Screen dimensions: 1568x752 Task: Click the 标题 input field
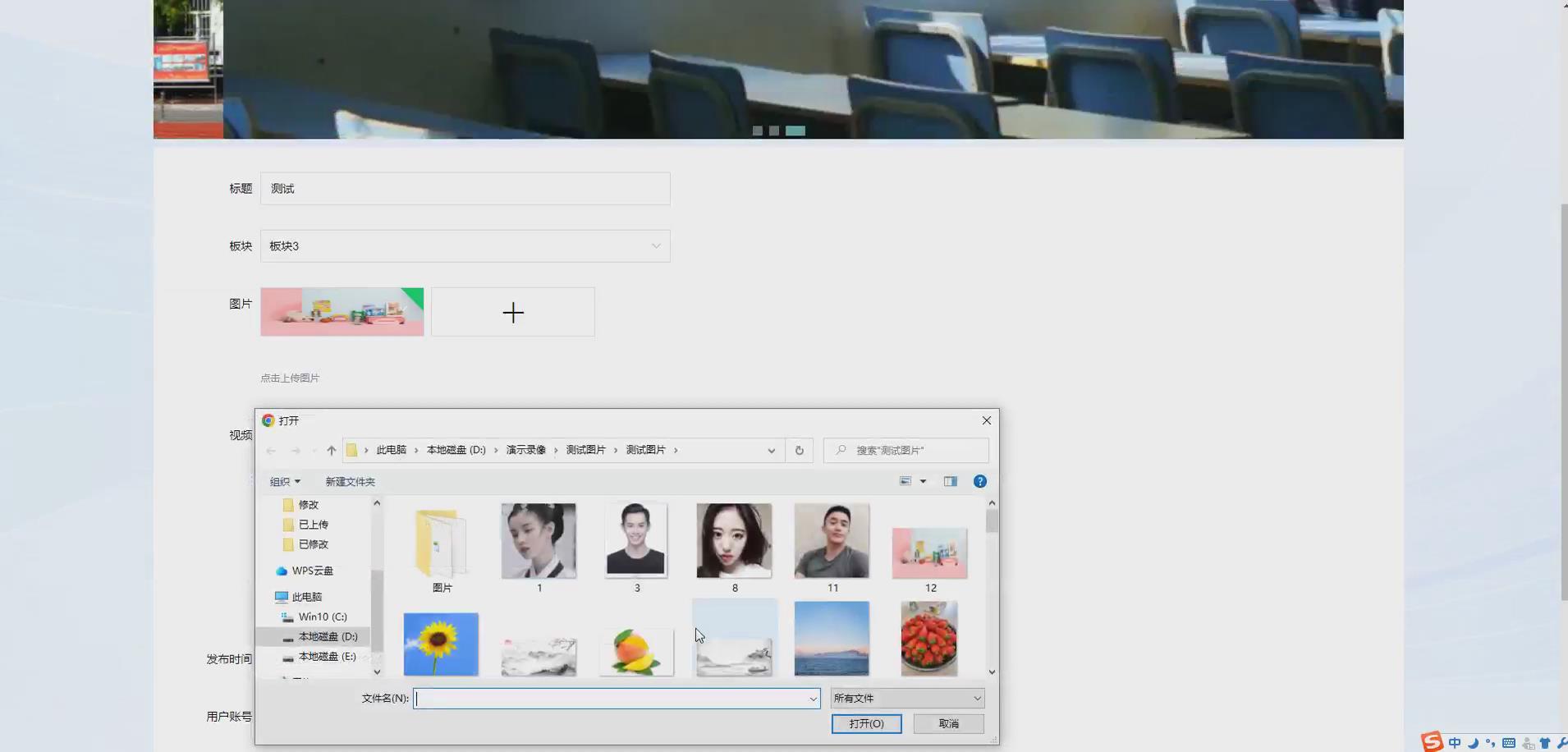click(x=465, y=189)
